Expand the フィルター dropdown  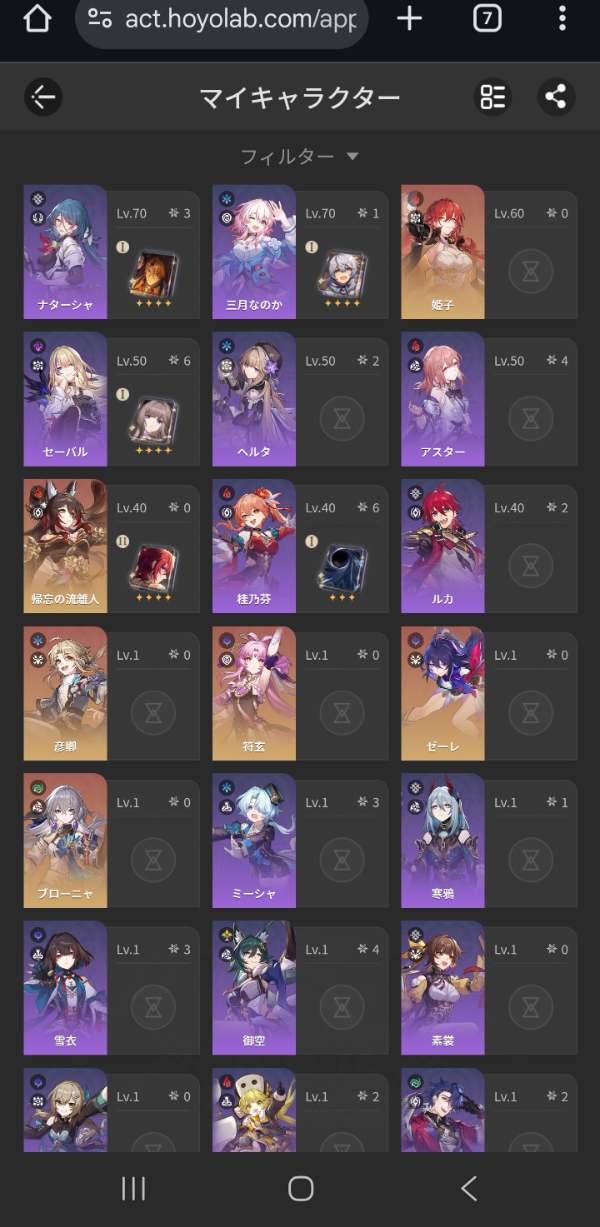299,156
